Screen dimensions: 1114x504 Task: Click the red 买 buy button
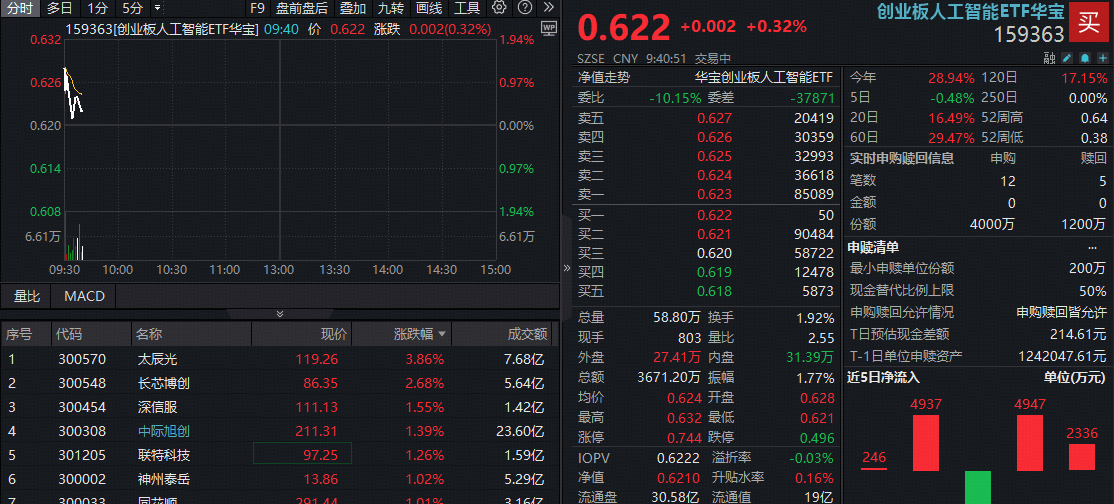[x=1088, y=23]
